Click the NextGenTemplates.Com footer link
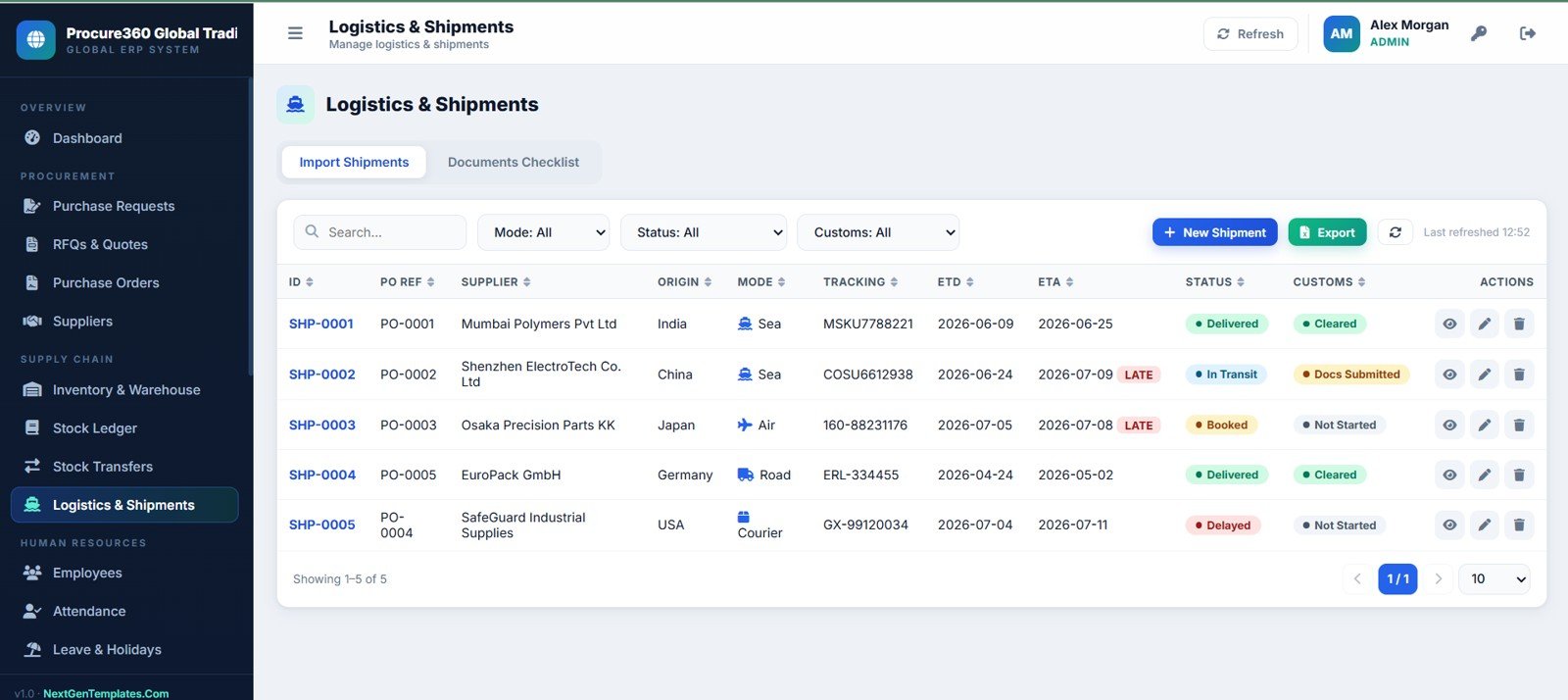Image resolution: width=1568 pixels, height=700 pixels. click(x=106, y=693)
